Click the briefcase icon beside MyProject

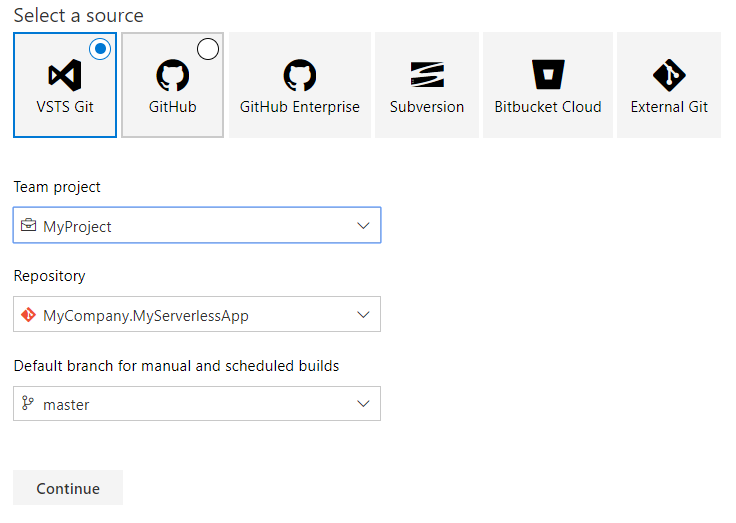tap(28, 225)
